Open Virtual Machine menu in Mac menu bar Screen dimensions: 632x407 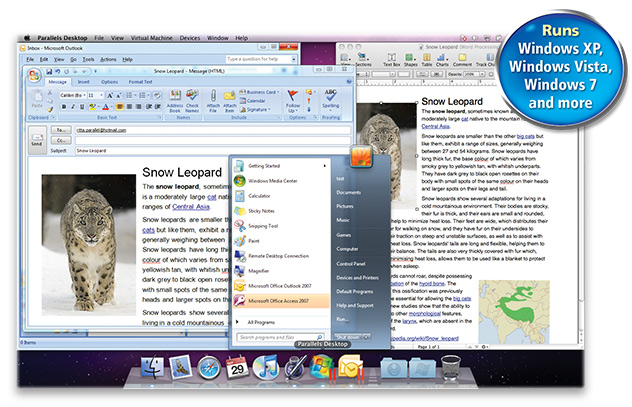[152, 38]
